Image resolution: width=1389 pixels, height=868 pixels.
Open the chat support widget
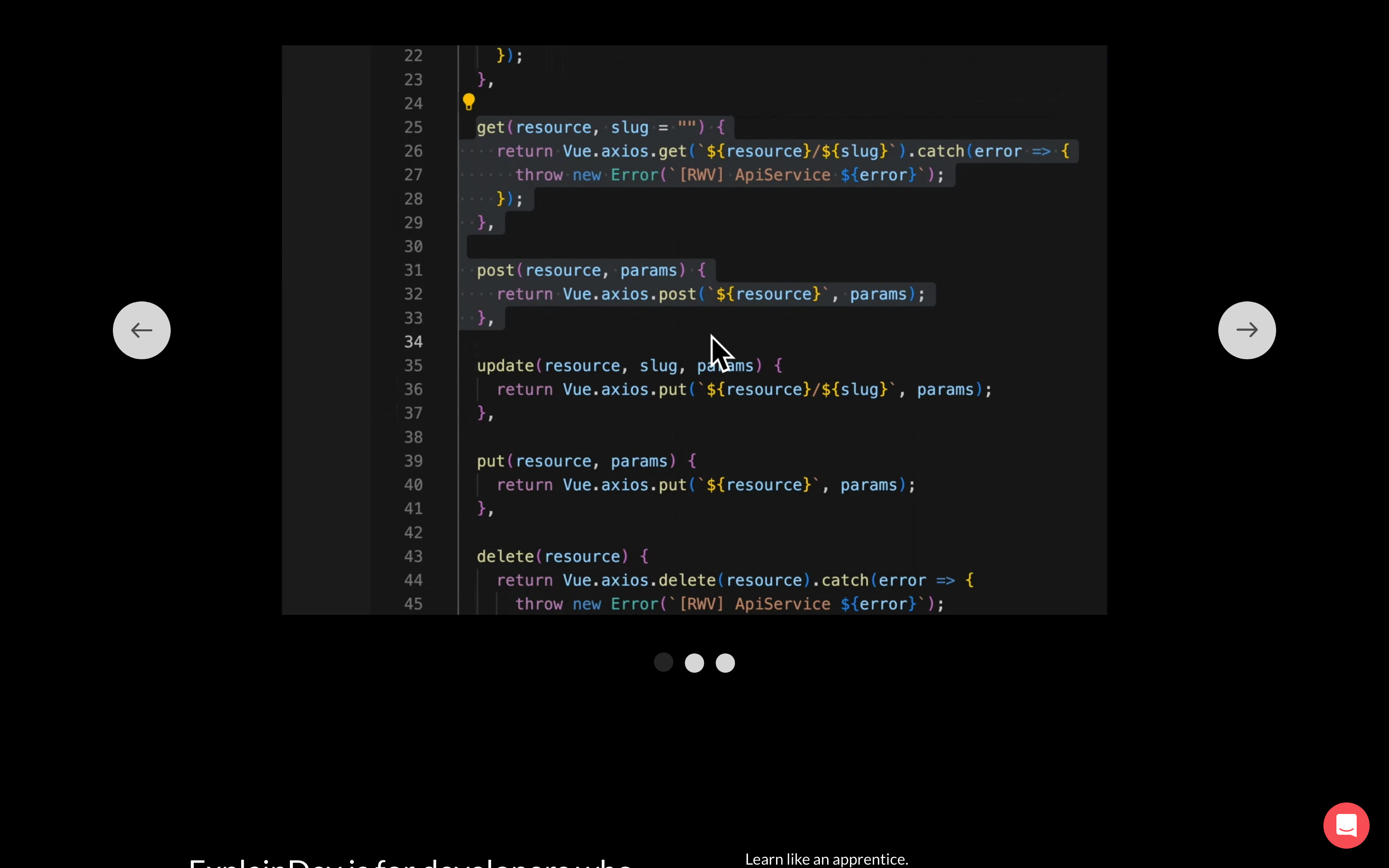[1346, 825]
